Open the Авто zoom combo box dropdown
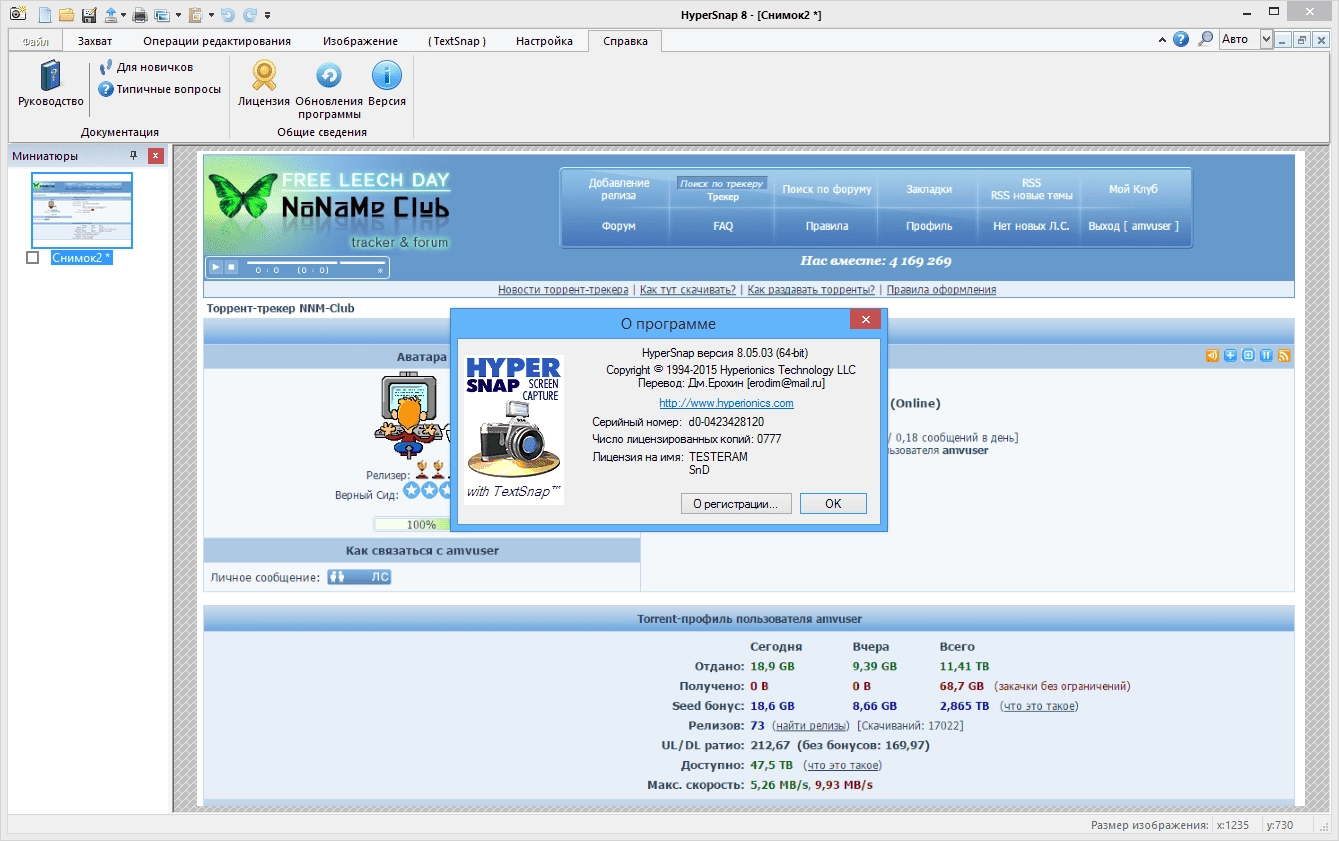Image resolution: width=1339 pixels, height=841 pixels. tap(1266, 39)
